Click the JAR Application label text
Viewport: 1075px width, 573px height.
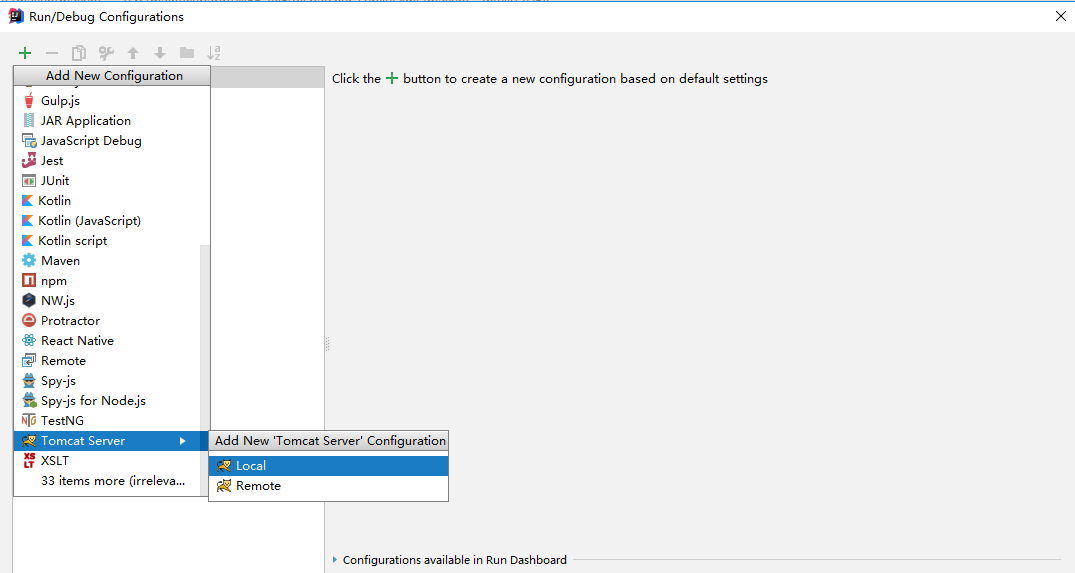point(86,121)
